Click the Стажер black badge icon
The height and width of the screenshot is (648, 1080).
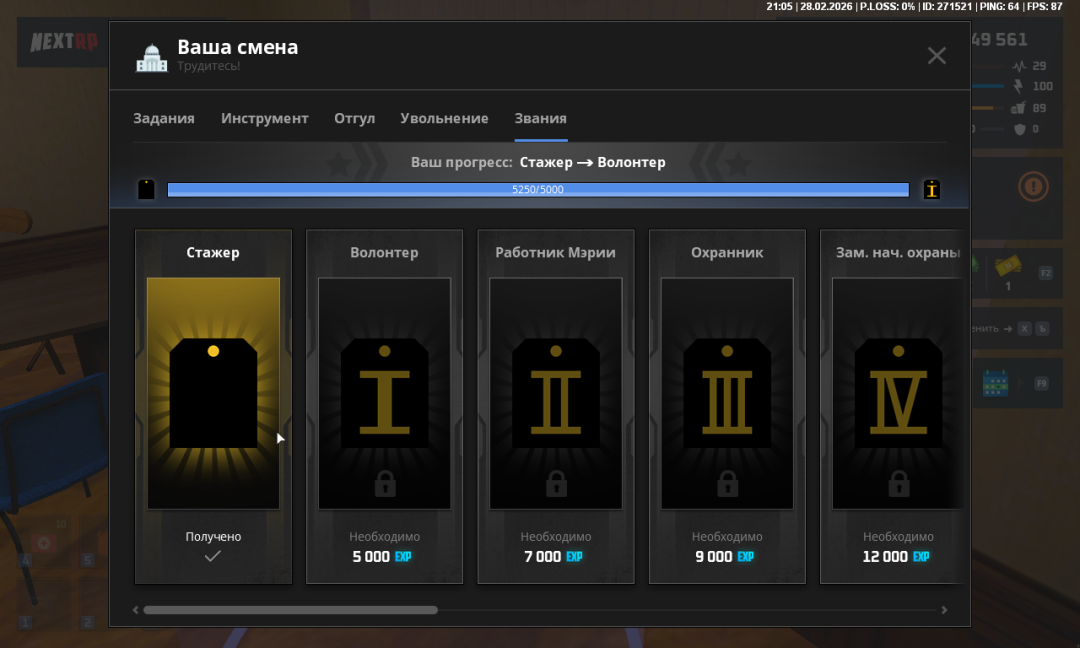[213, 393]
